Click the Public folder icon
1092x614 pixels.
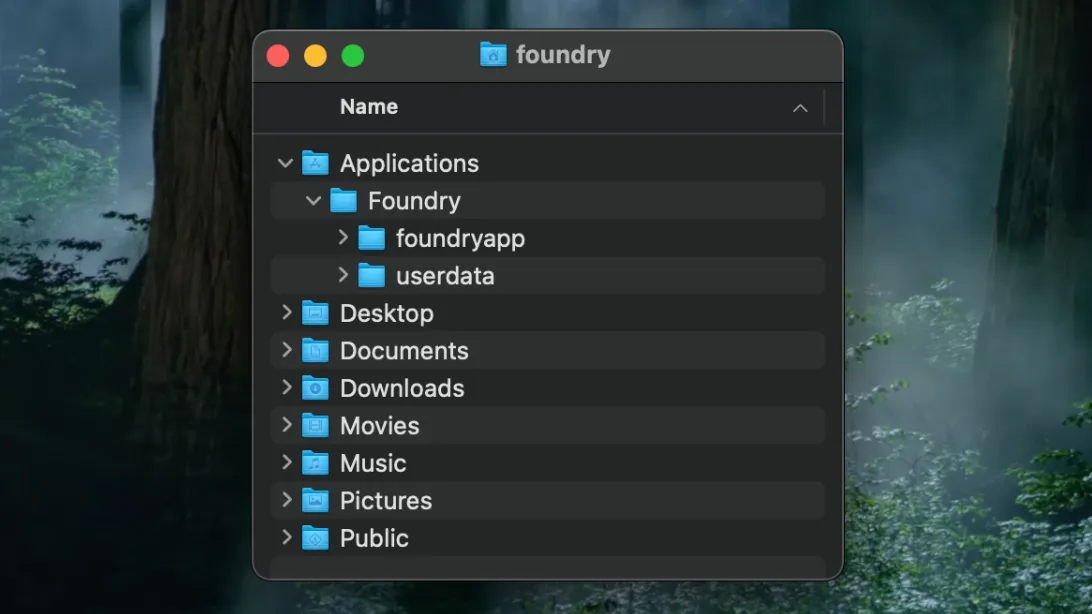[x=315, y=538]
